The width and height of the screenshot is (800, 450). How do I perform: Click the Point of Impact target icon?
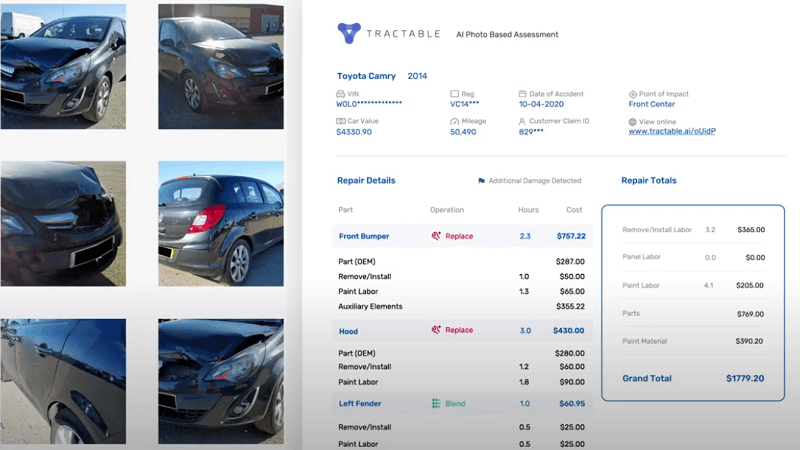click(633, 94)
